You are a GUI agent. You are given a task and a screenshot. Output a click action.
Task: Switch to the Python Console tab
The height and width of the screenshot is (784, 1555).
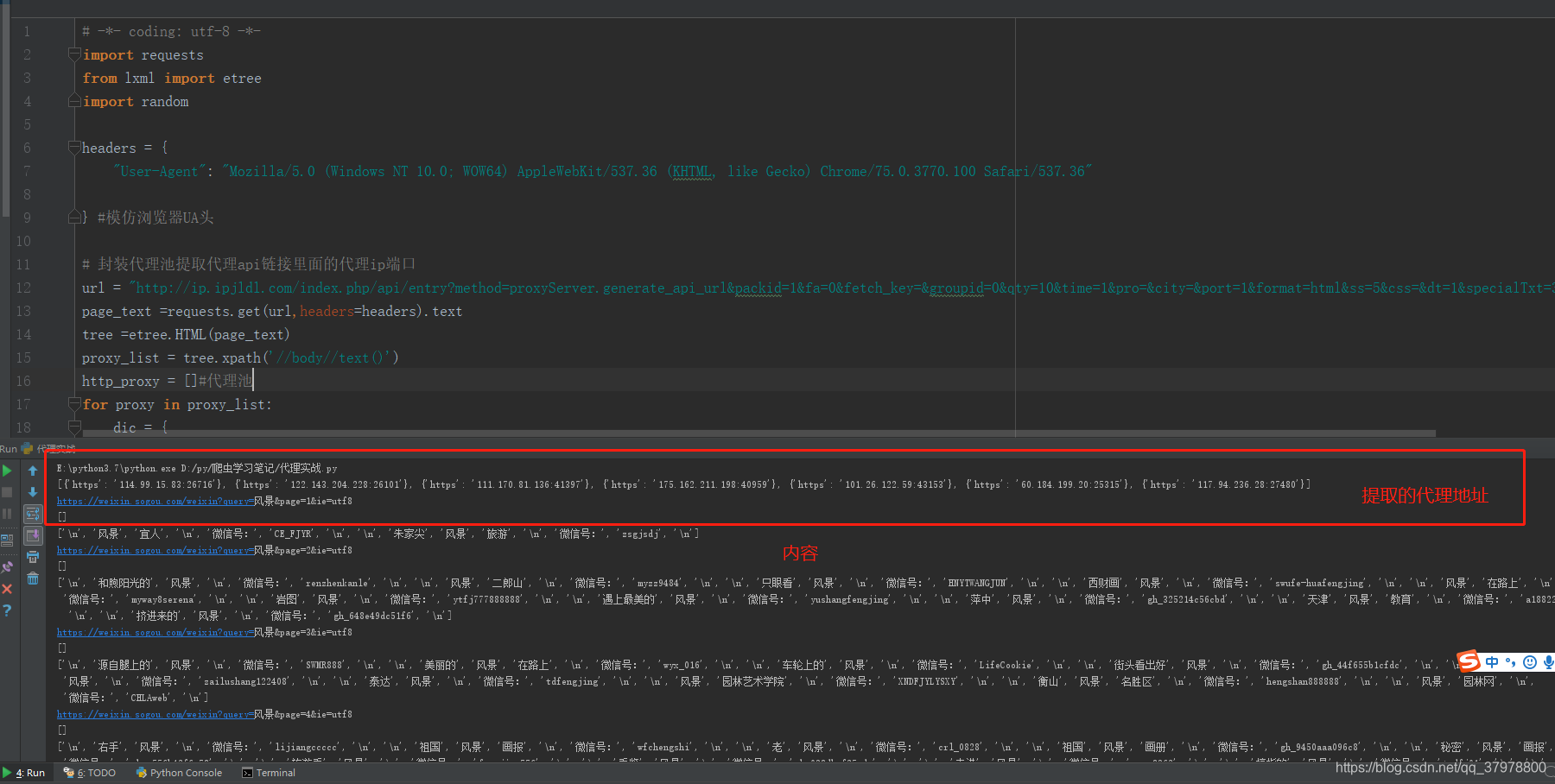click(179, 773)
